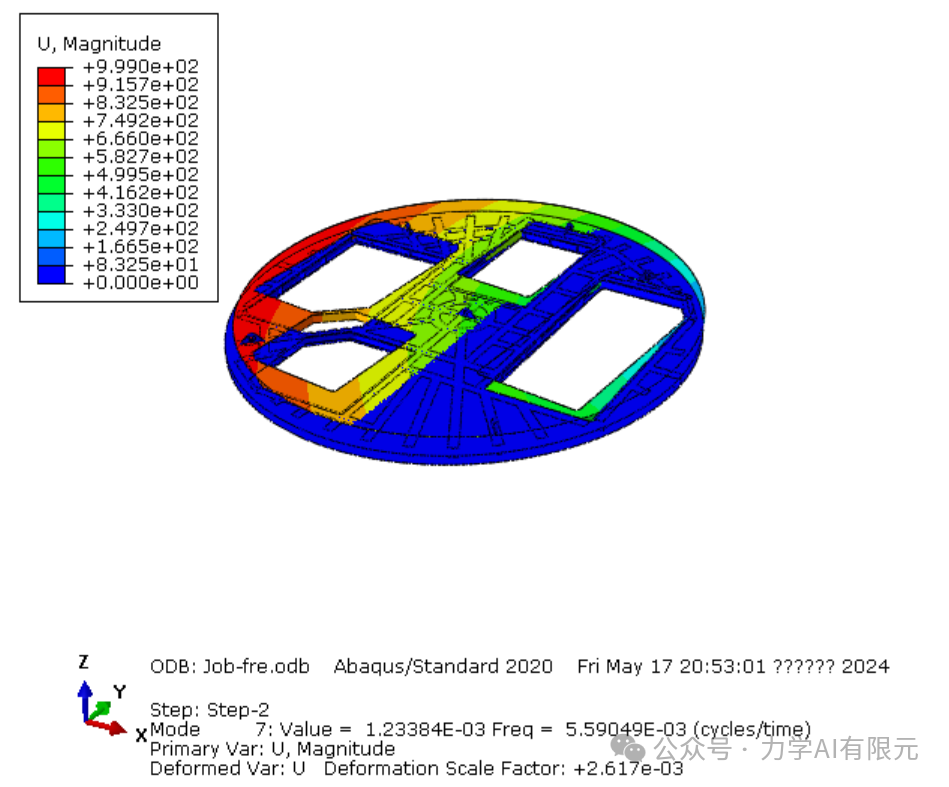
Task: Click the XYZ view triad icon
Action: (x=112, y=701)
